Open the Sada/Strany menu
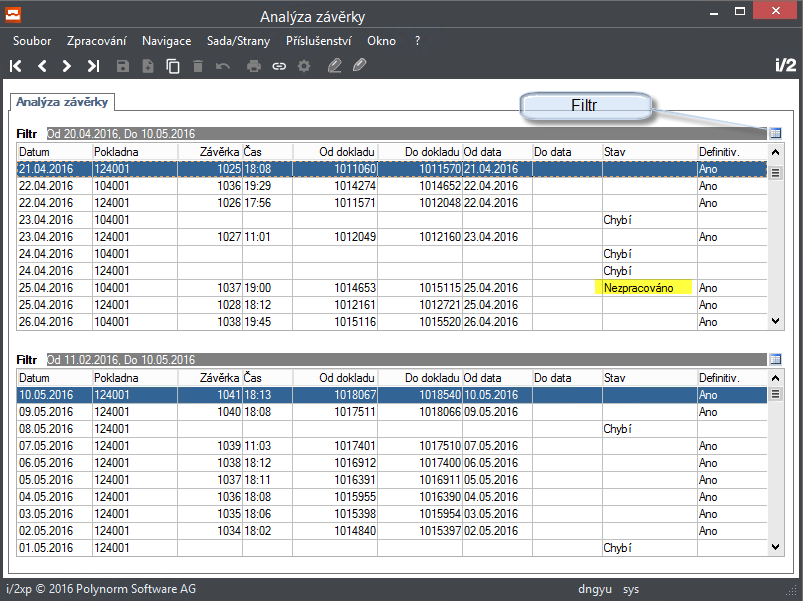This screenshot has height=601, width=803. pos(238,41)
